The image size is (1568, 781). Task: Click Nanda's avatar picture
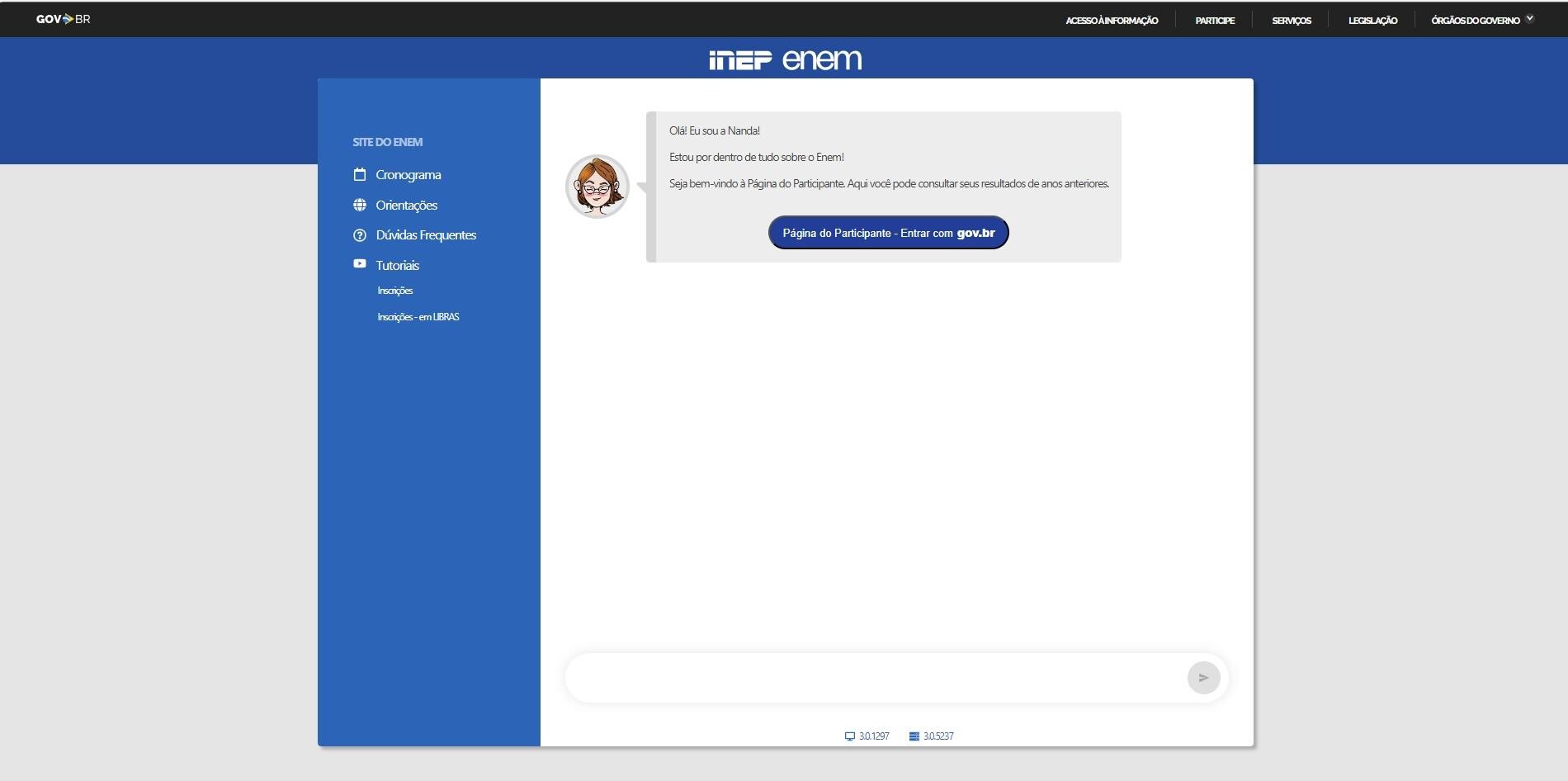(597, 187)
